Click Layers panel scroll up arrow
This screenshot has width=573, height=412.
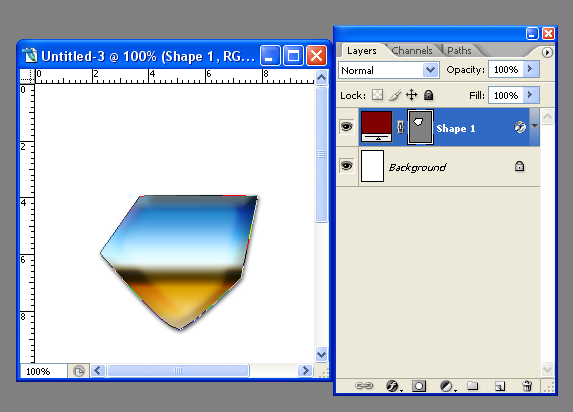click(x=547, y=117)
